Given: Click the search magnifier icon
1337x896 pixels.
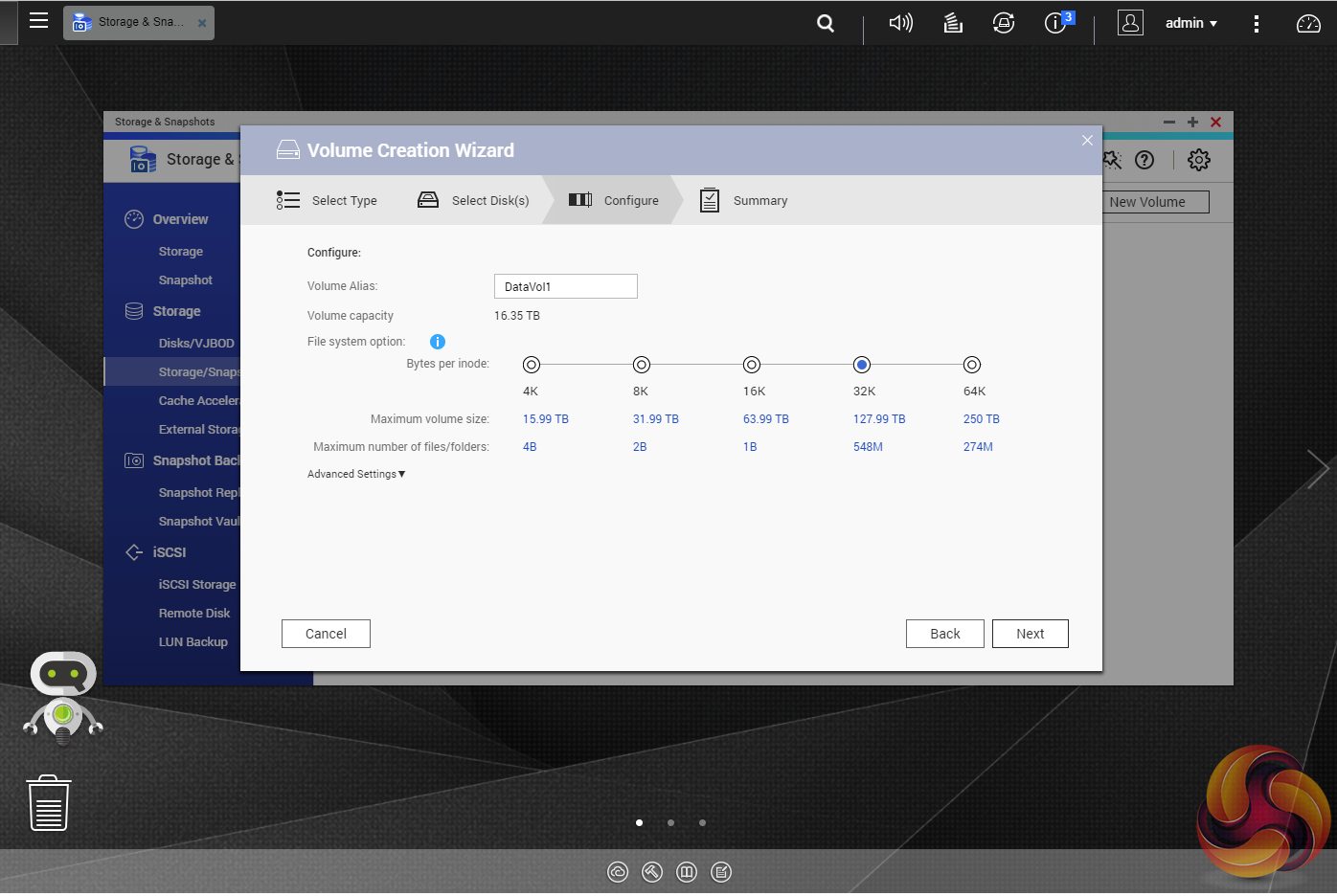Looking at the screenshot, I should coord(825,23).
